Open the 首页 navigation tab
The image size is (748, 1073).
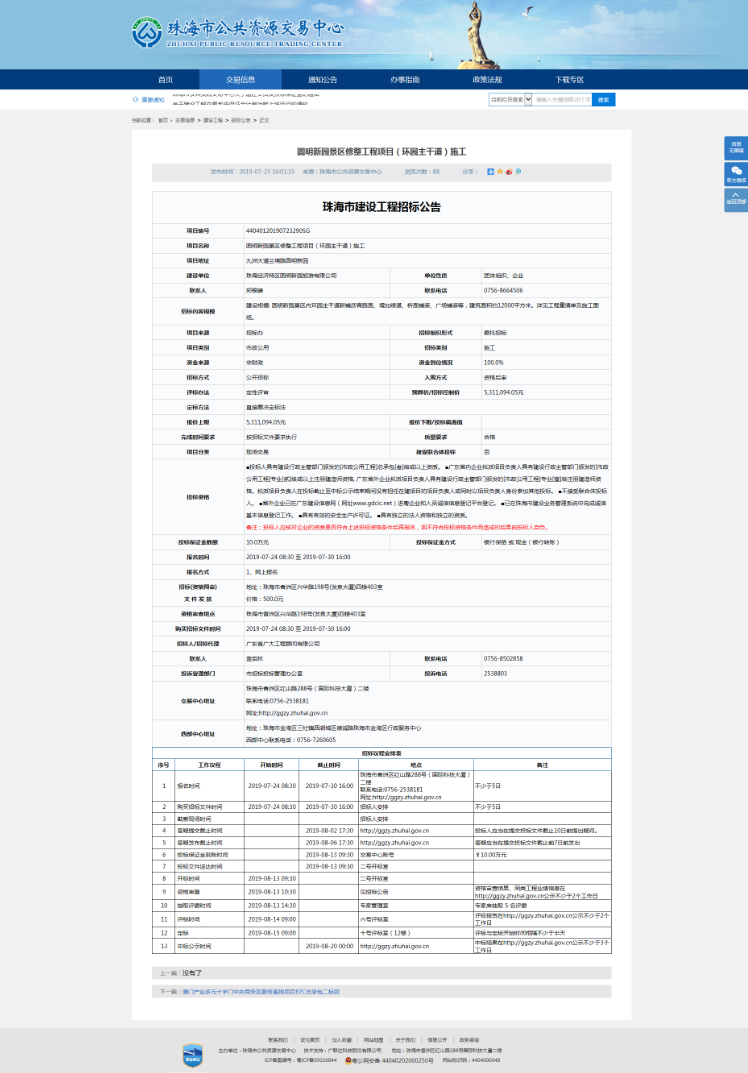(x=166, y=79)
